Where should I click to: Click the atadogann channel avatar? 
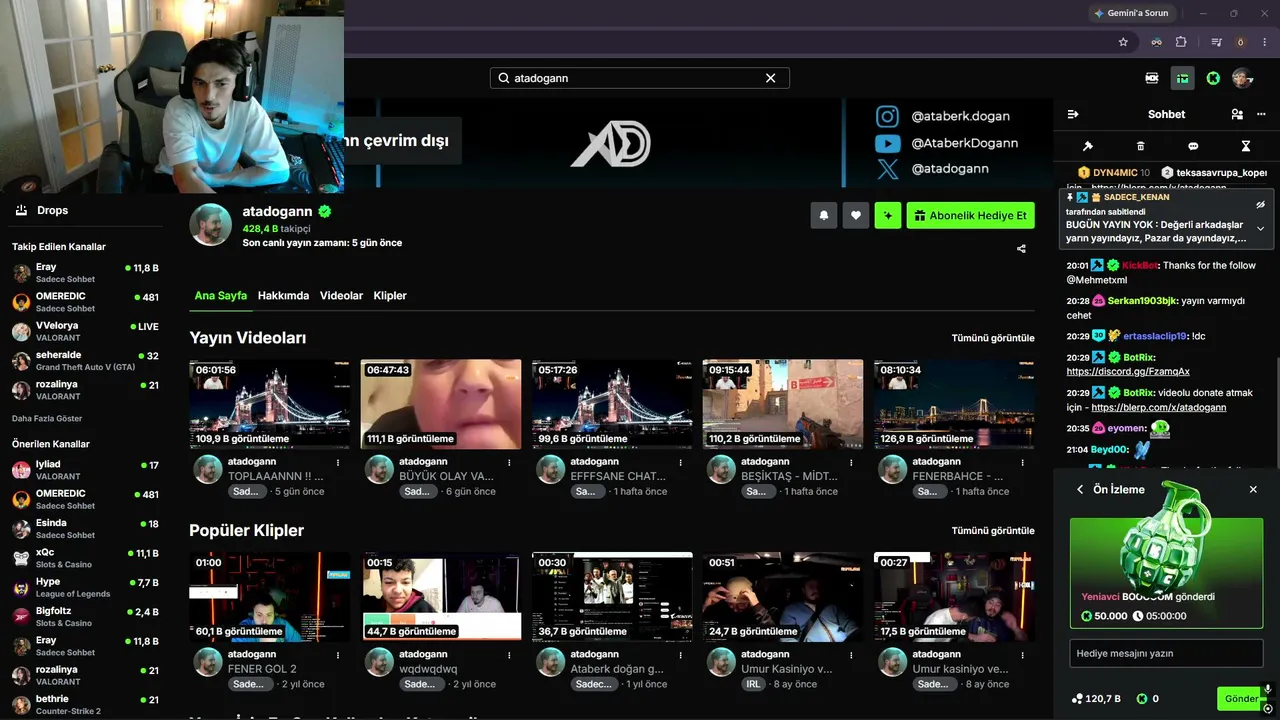pyautogui.click(x=211, y=225)
